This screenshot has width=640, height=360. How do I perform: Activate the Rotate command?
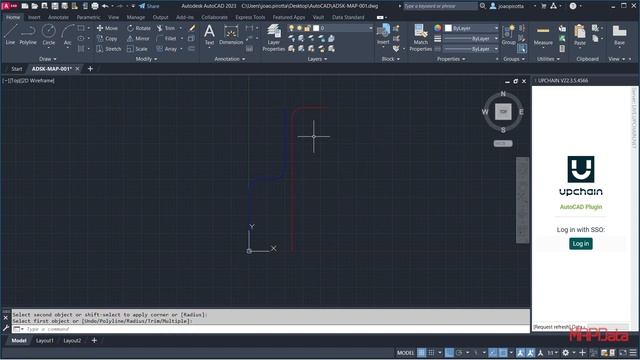coord(139,28)
